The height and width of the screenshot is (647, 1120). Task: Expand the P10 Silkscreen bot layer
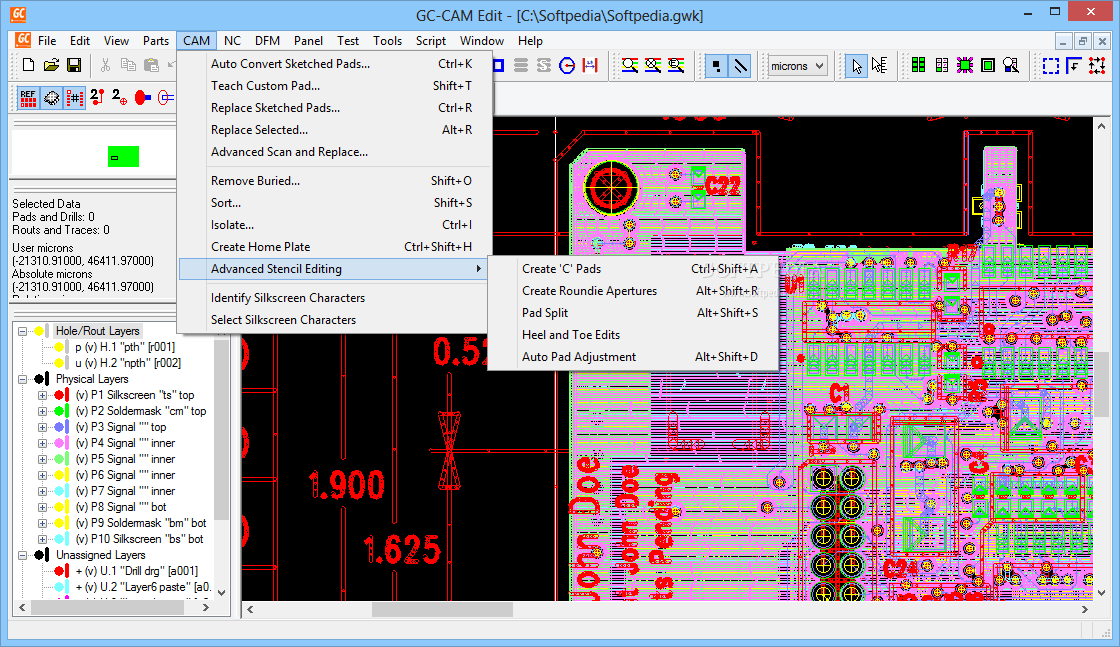[42, 539]
